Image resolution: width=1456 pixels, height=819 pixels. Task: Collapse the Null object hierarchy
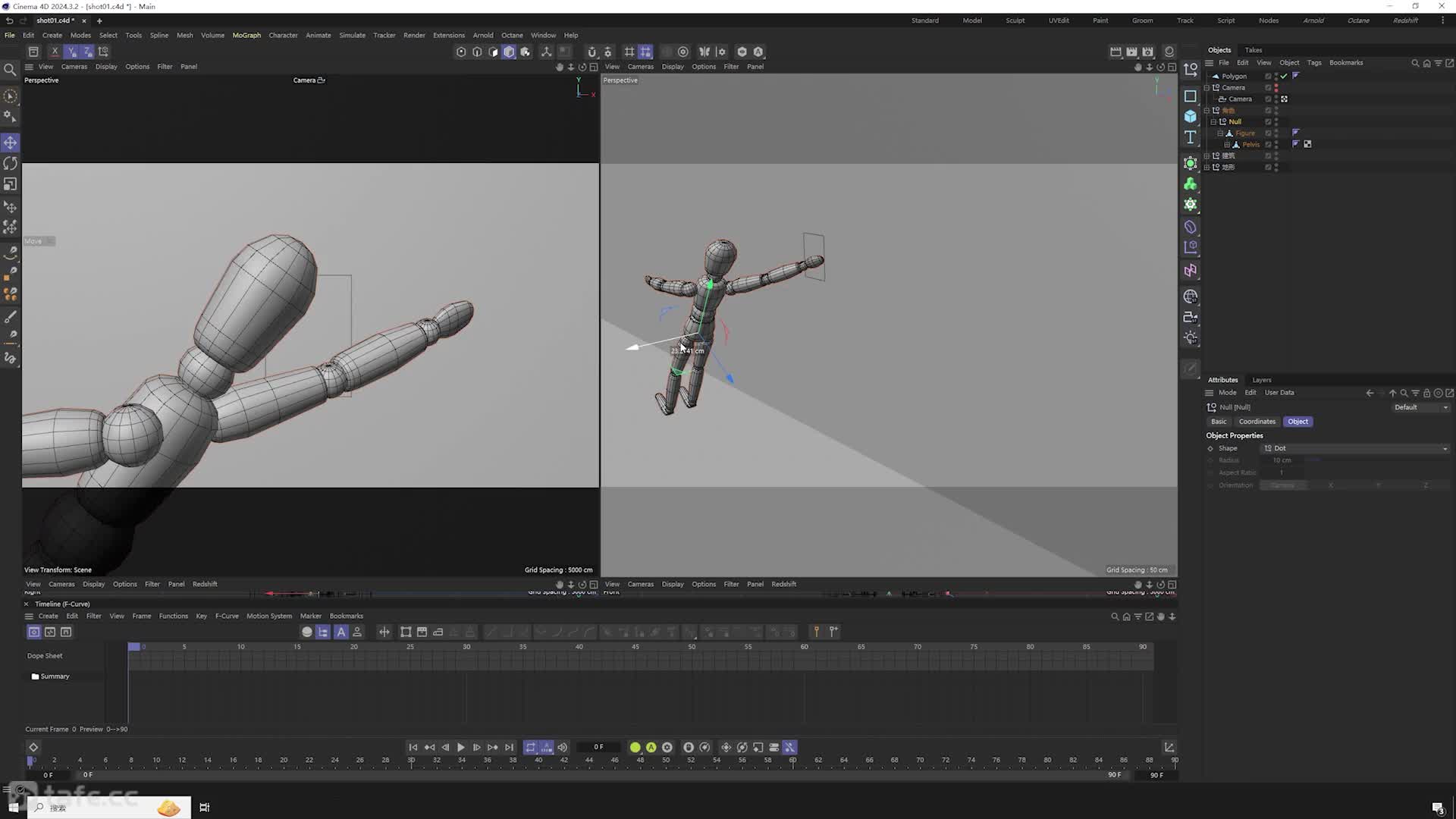point(1213,122)
